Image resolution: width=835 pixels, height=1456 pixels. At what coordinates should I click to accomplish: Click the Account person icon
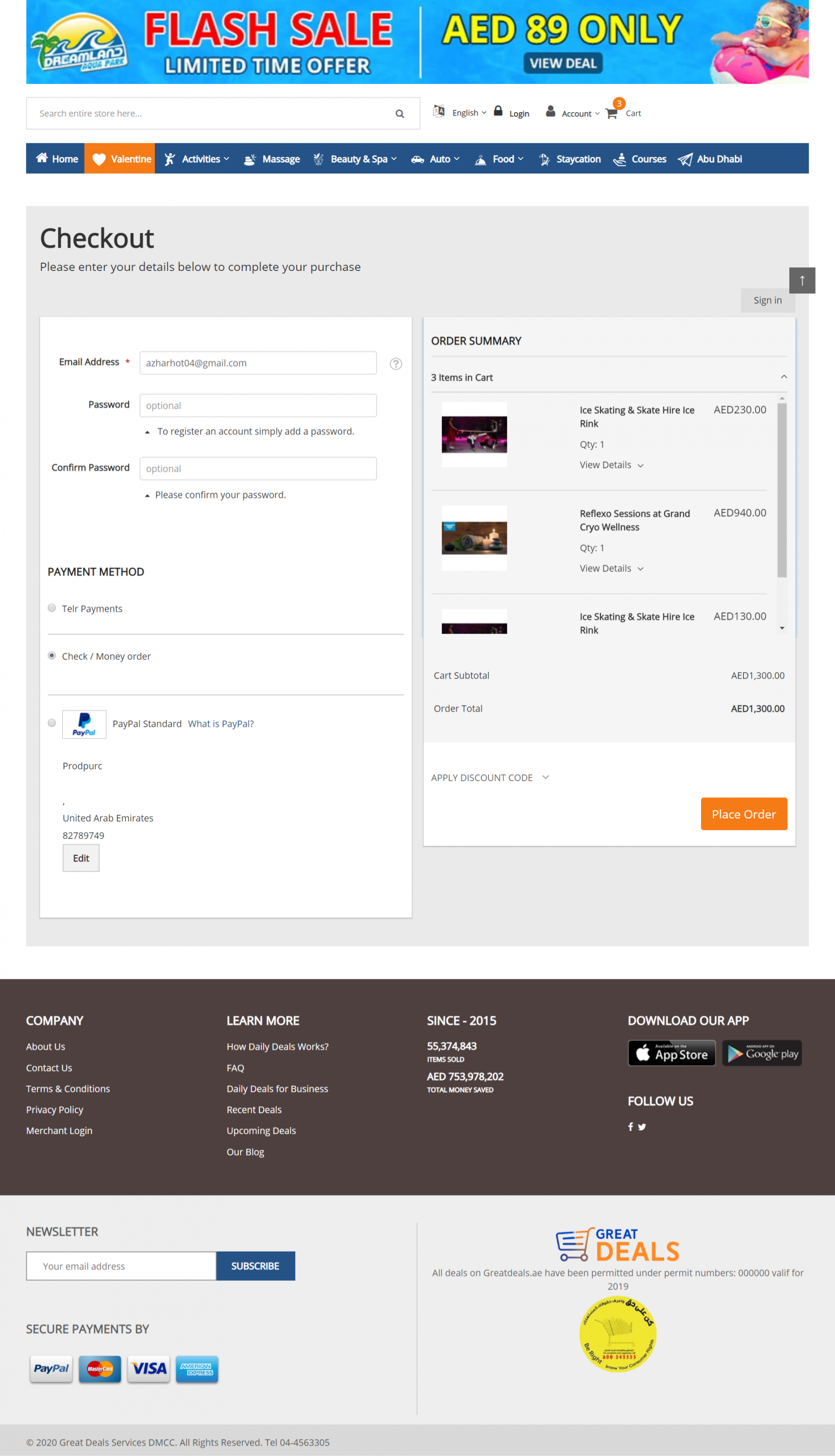(551, 111)
